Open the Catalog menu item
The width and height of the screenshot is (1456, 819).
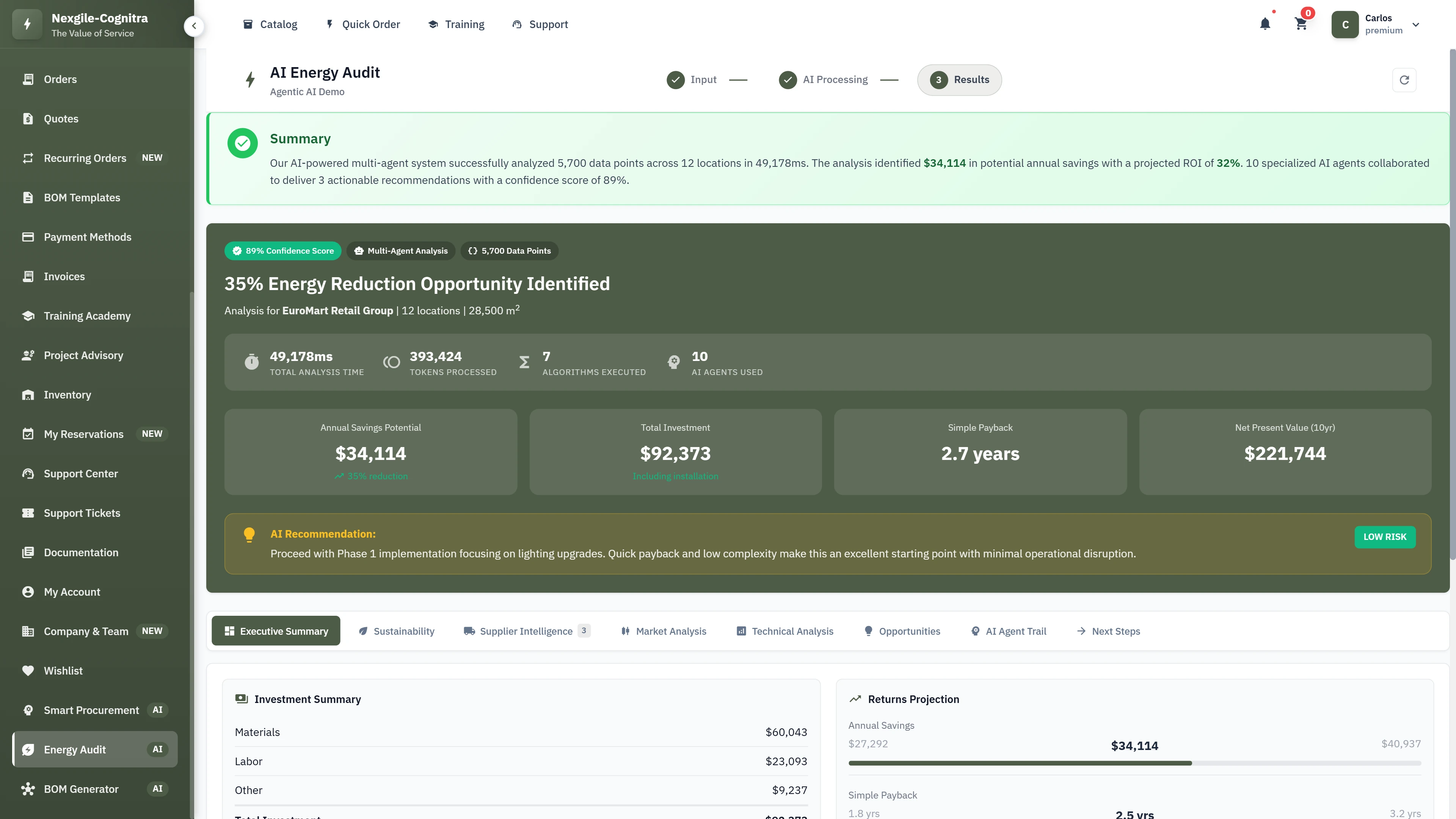pyautogui.click(x=270, y=24)
